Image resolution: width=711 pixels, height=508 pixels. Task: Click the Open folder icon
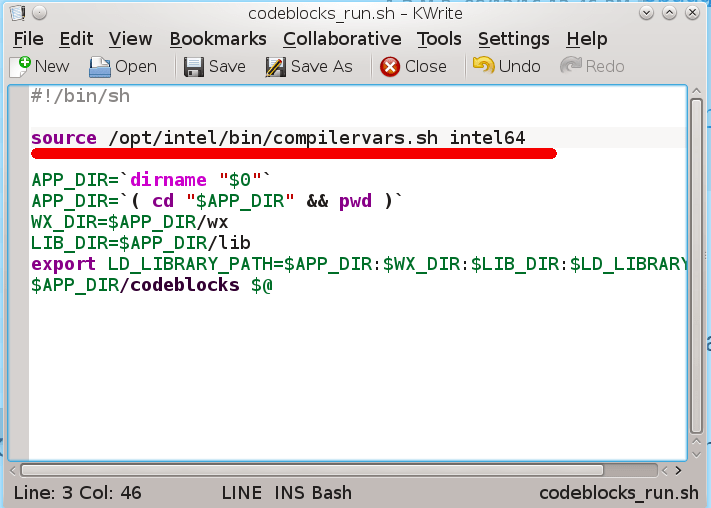click(99, 67)
